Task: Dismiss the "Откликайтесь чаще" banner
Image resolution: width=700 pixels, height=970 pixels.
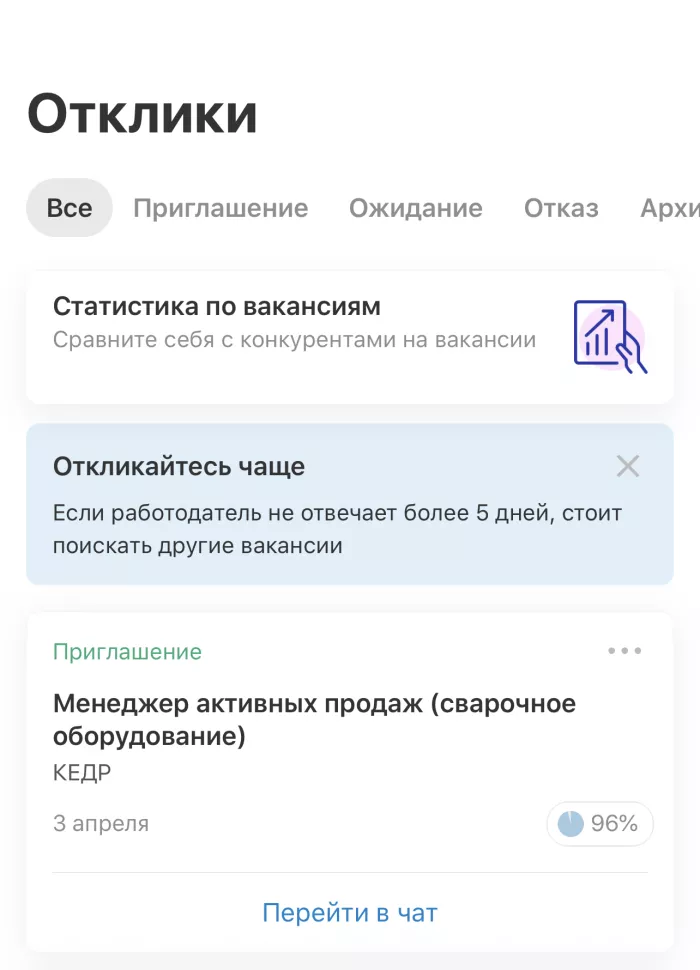Action: 628,466
